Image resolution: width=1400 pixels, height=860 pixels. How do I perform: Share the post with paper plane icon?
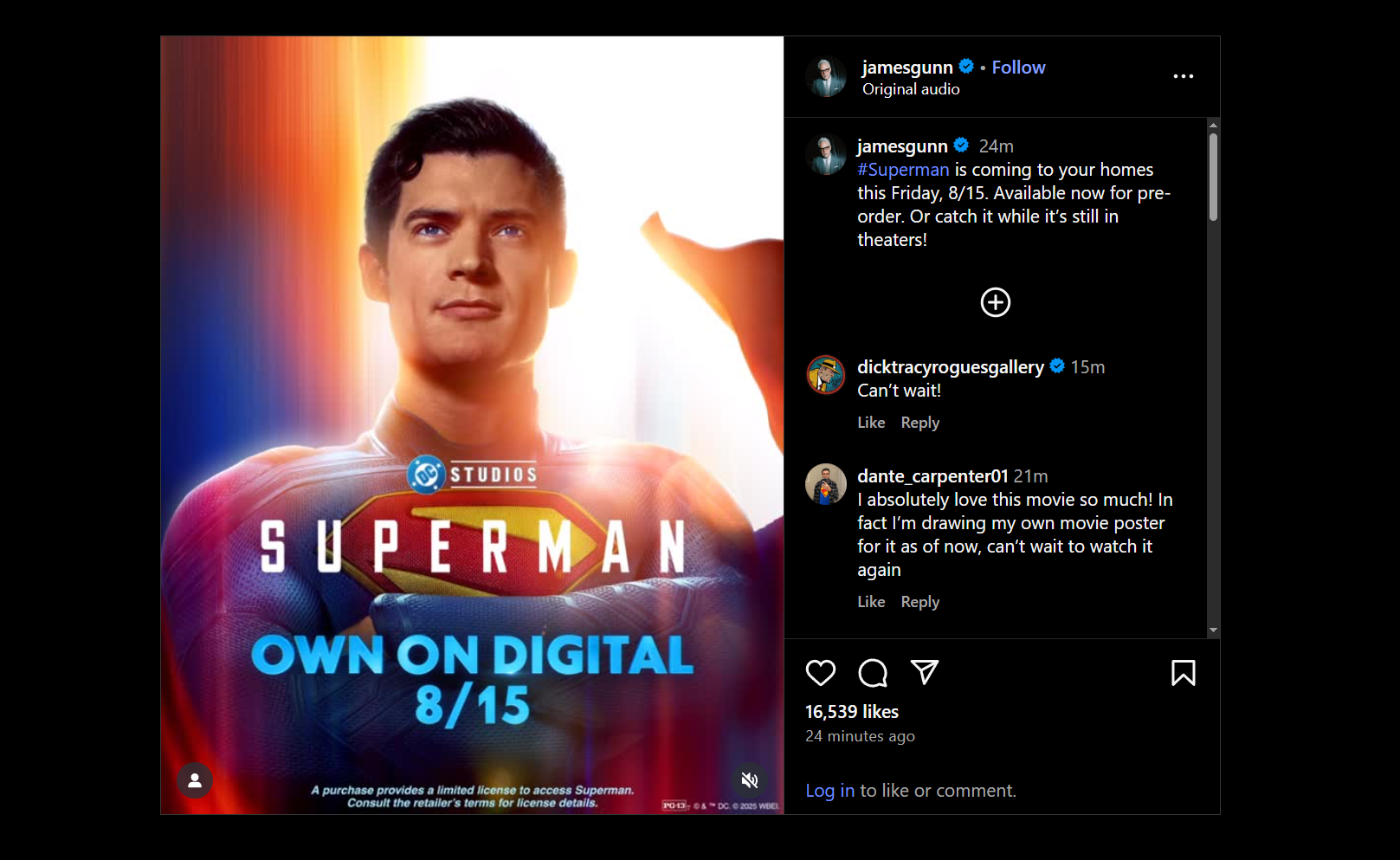925,672
